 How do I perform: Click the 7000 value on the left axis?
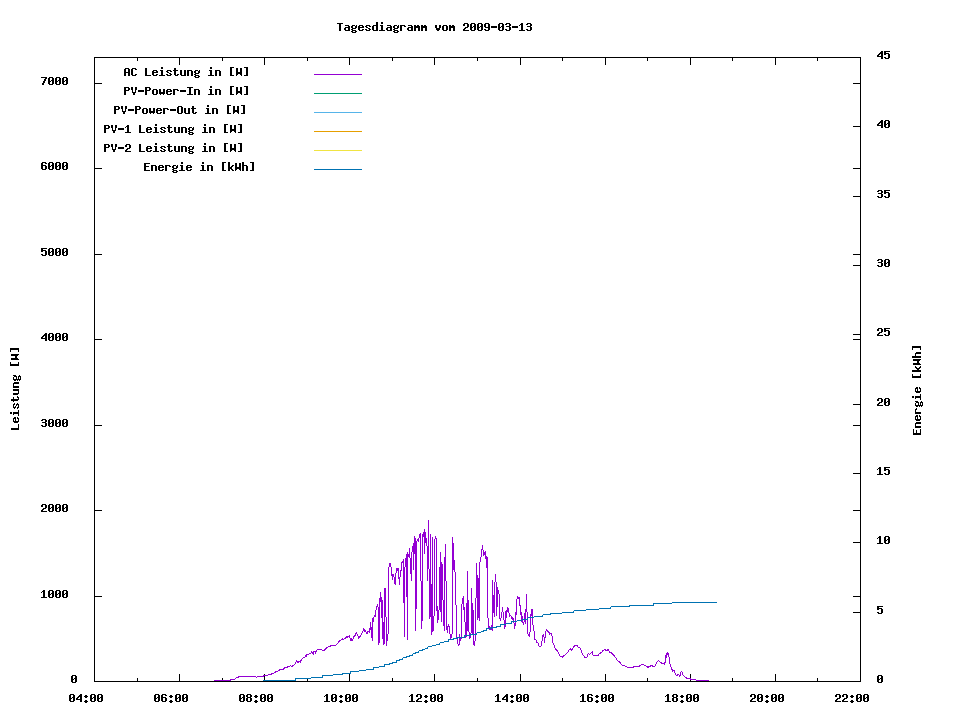(53, 81)
